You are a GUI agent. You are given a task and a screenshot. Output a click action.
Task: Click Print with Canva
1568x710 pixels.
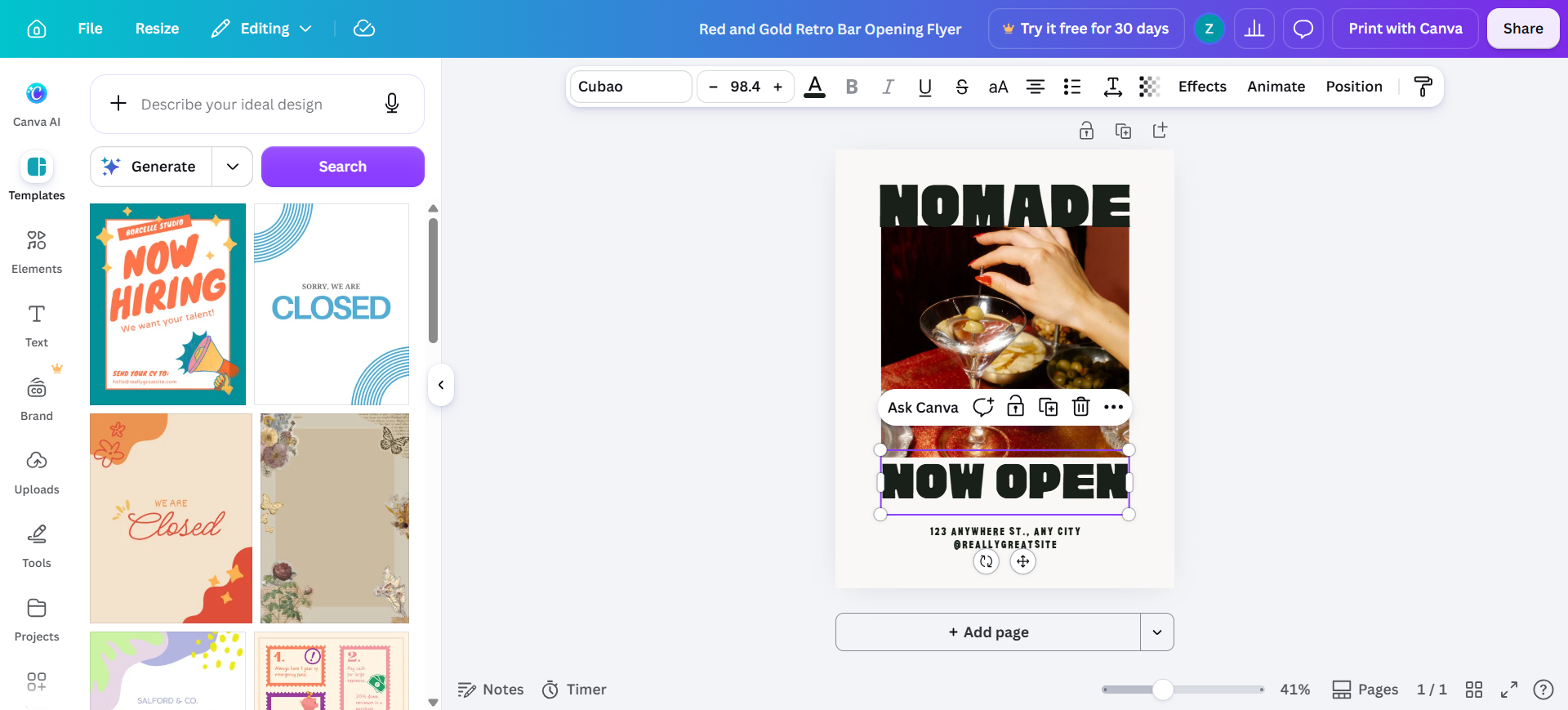[x=1405, y=29]
